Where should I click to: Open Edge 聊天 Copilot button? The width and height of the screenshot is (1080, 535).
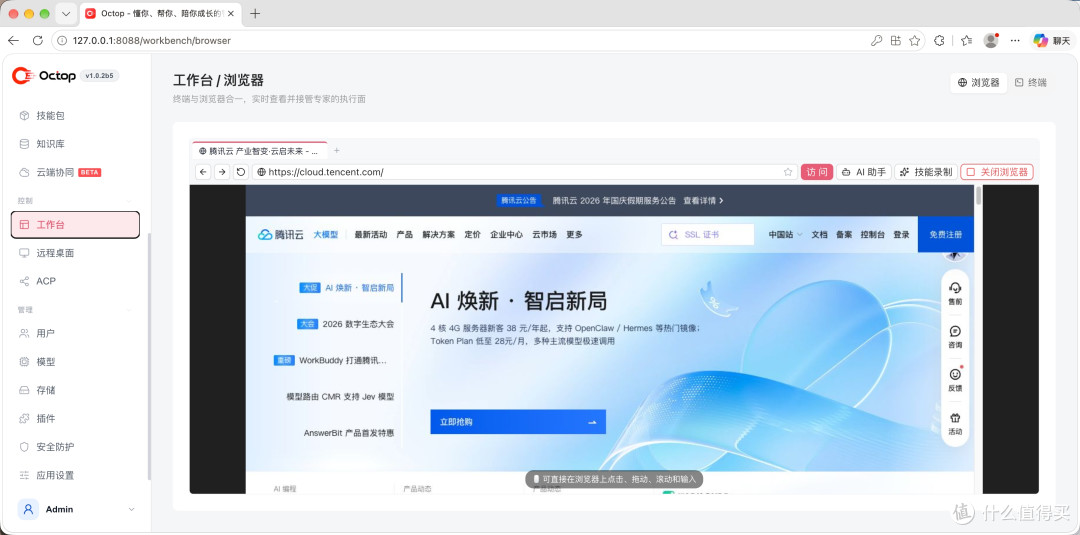click(x=1050, y=41)
